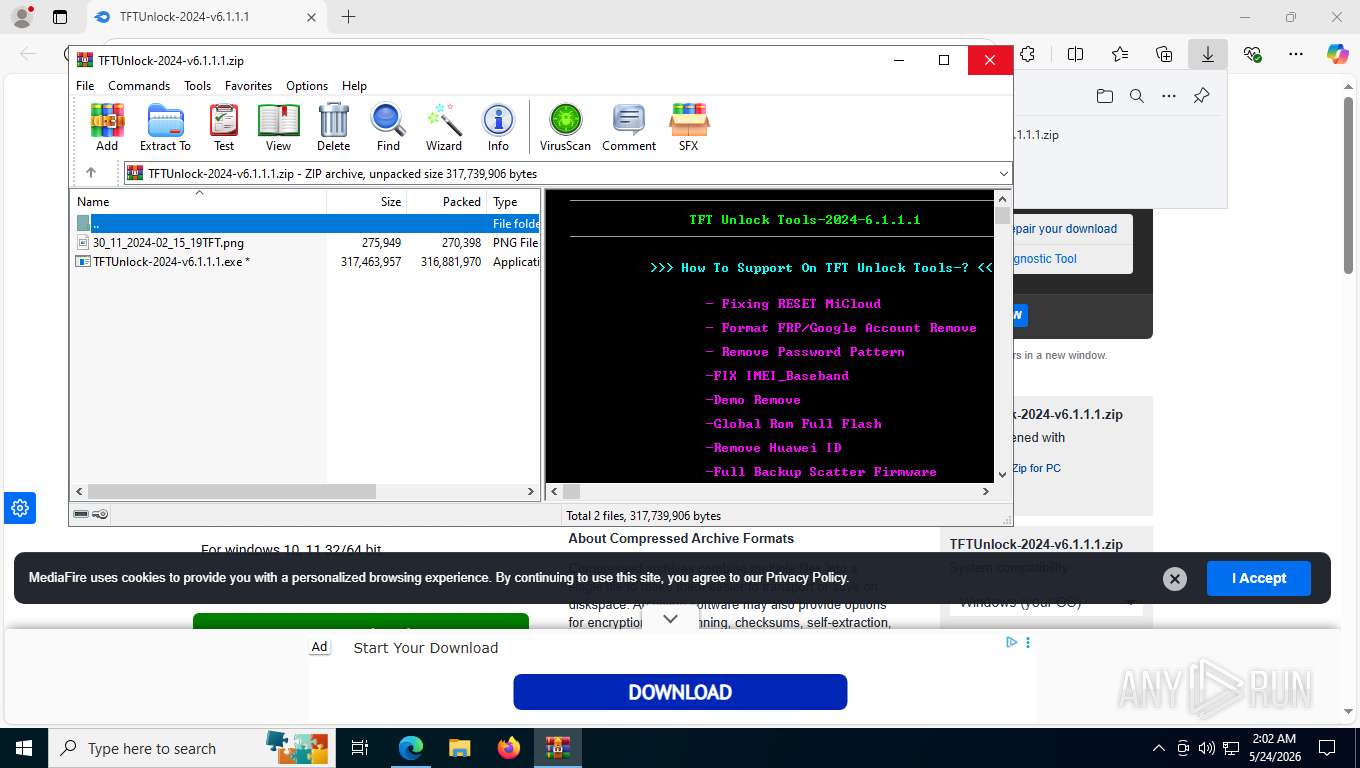Open Edge browser essentials heart icon
Viewport: 1360px width, 768px height.
pyautogui.click(x=1252, y=54)
